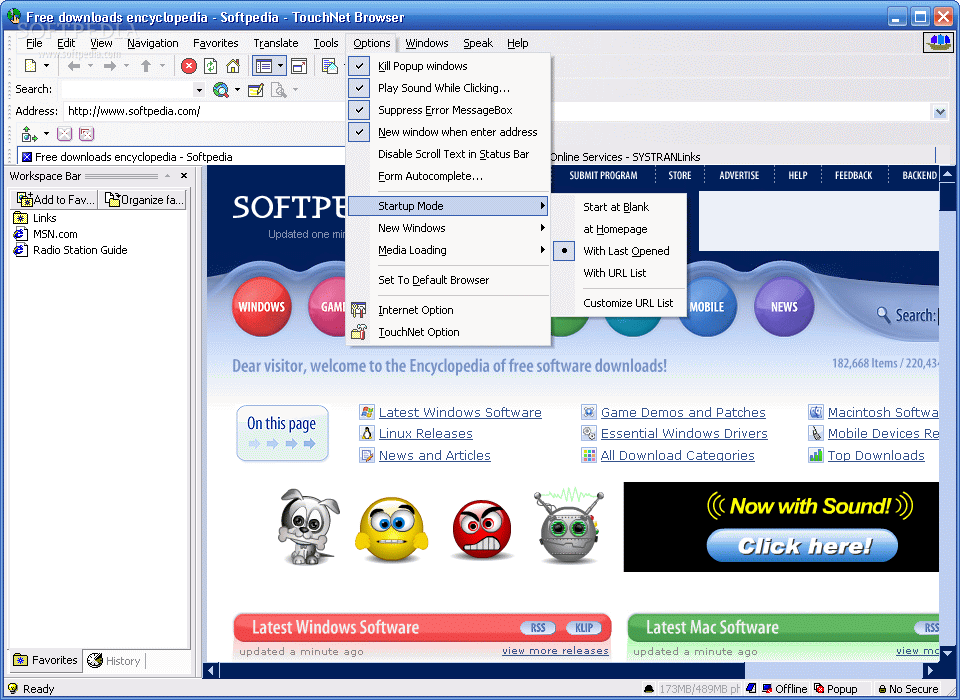Open New page icon dropdown arrow
The height and width of the screenshot is (700, 960).
(x=46, y=66)
